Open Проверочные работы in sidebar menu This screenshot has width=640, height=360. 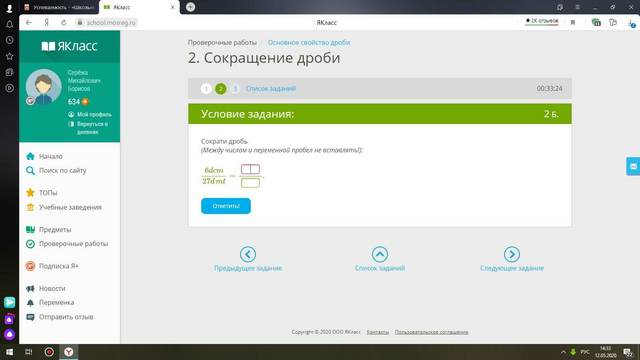tap(73, 244)
